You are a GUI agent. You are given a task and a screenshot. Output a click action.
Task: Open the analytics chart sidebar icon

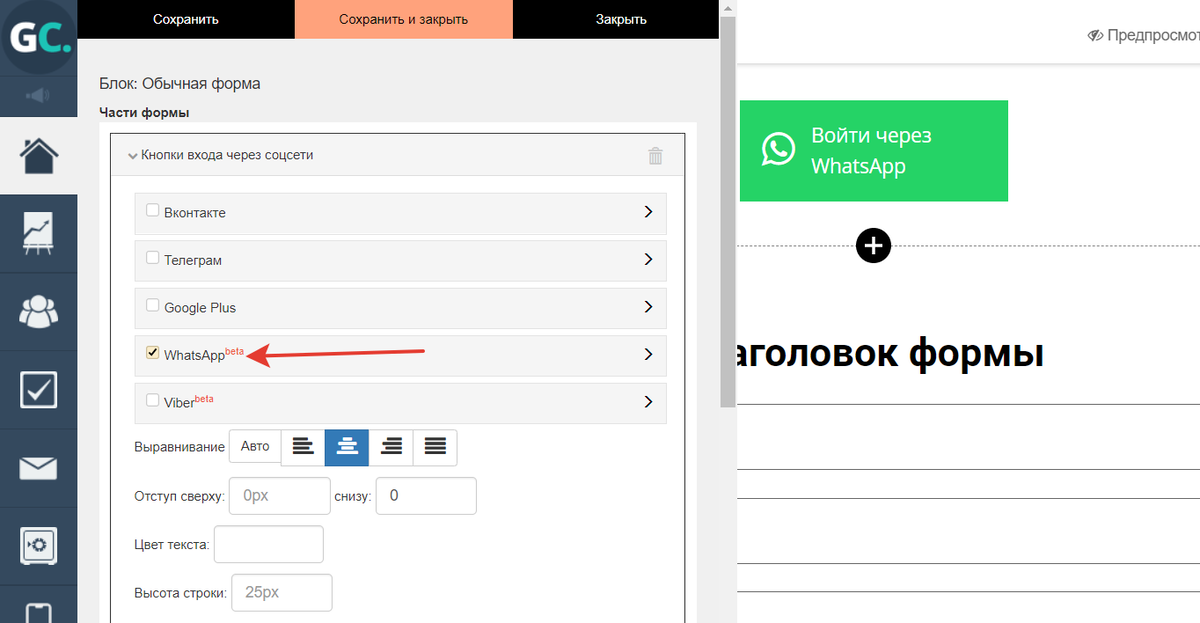click(38, 234)
